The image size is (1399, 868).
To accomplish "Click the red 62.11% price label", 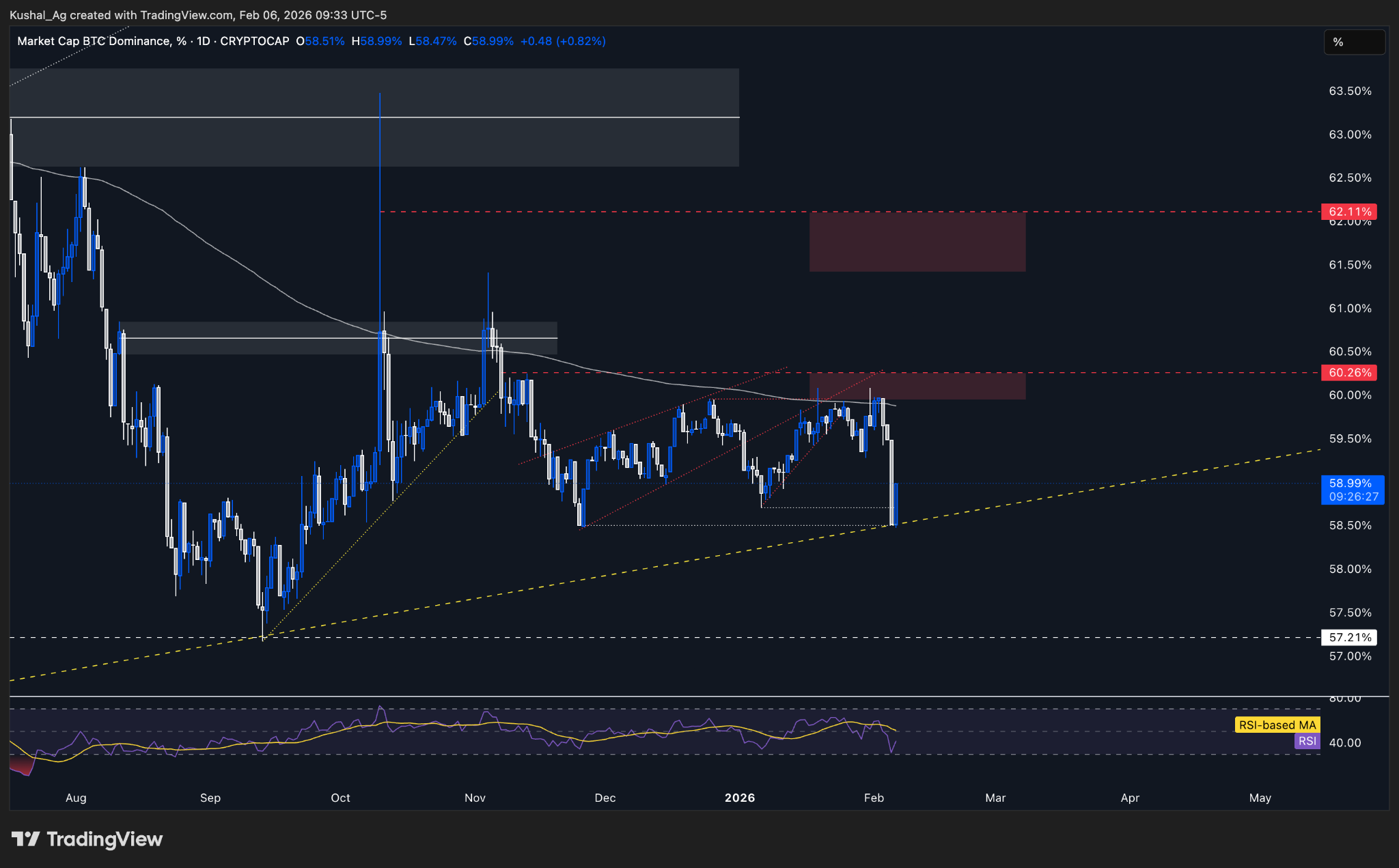I will (x=1349, y=212).
